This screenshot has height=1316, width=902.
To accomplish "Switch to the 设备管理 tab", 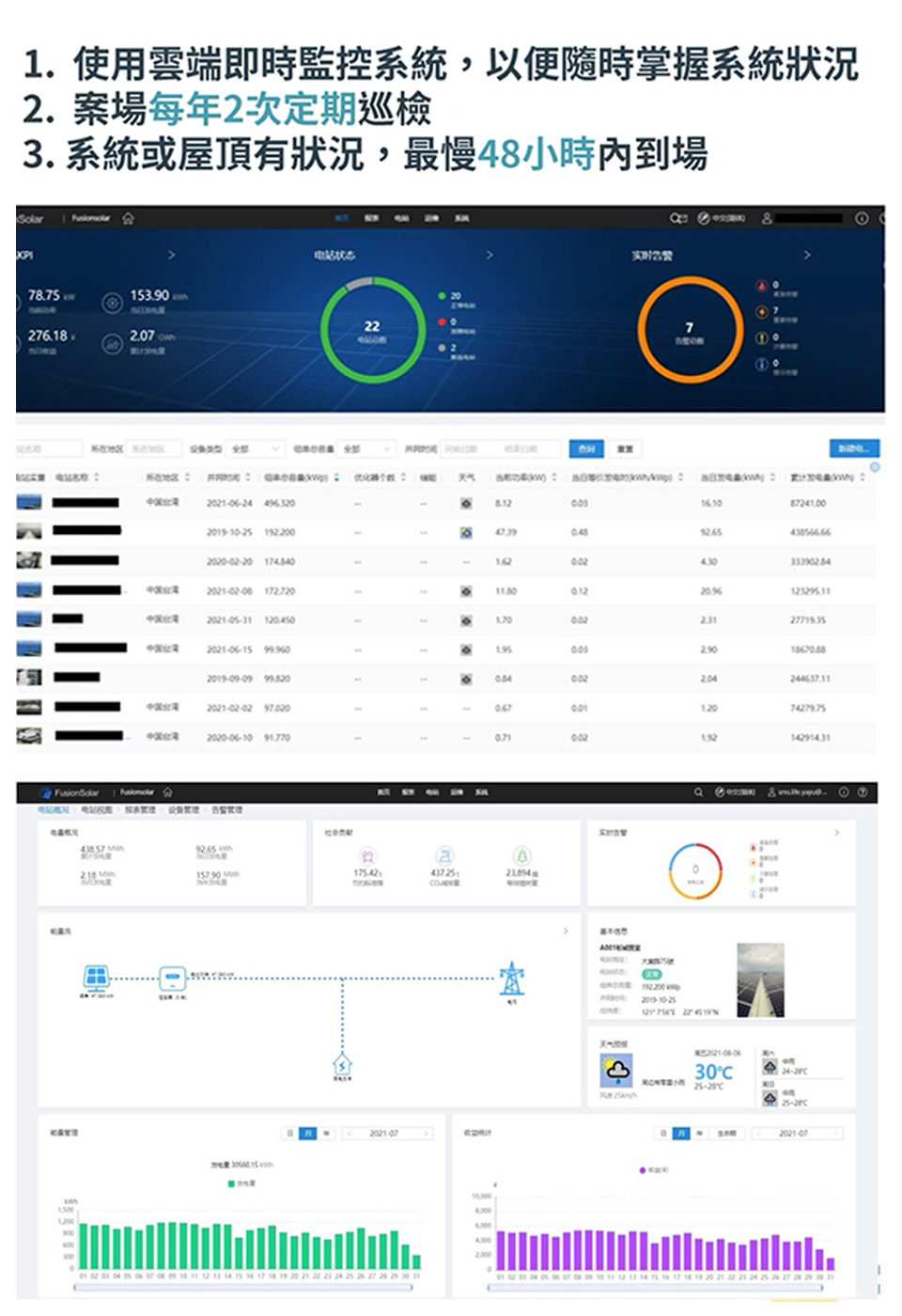I will coord(183,809).
